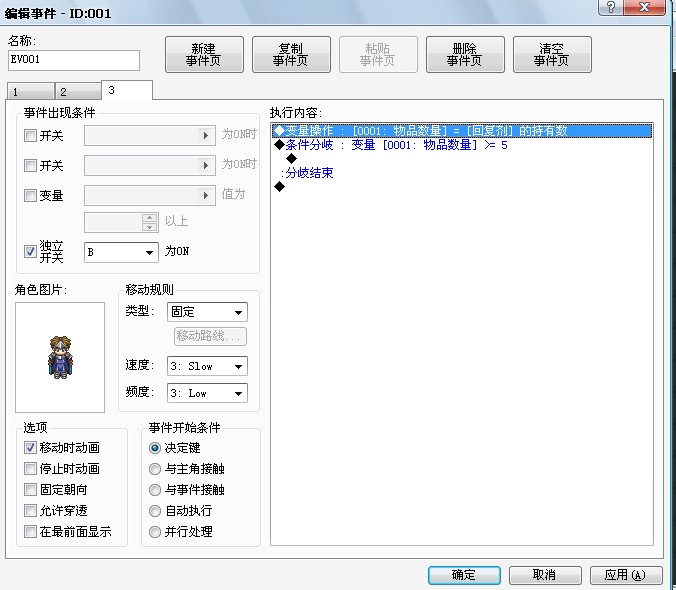Click the 复制事件页 button

pos(291,54)
